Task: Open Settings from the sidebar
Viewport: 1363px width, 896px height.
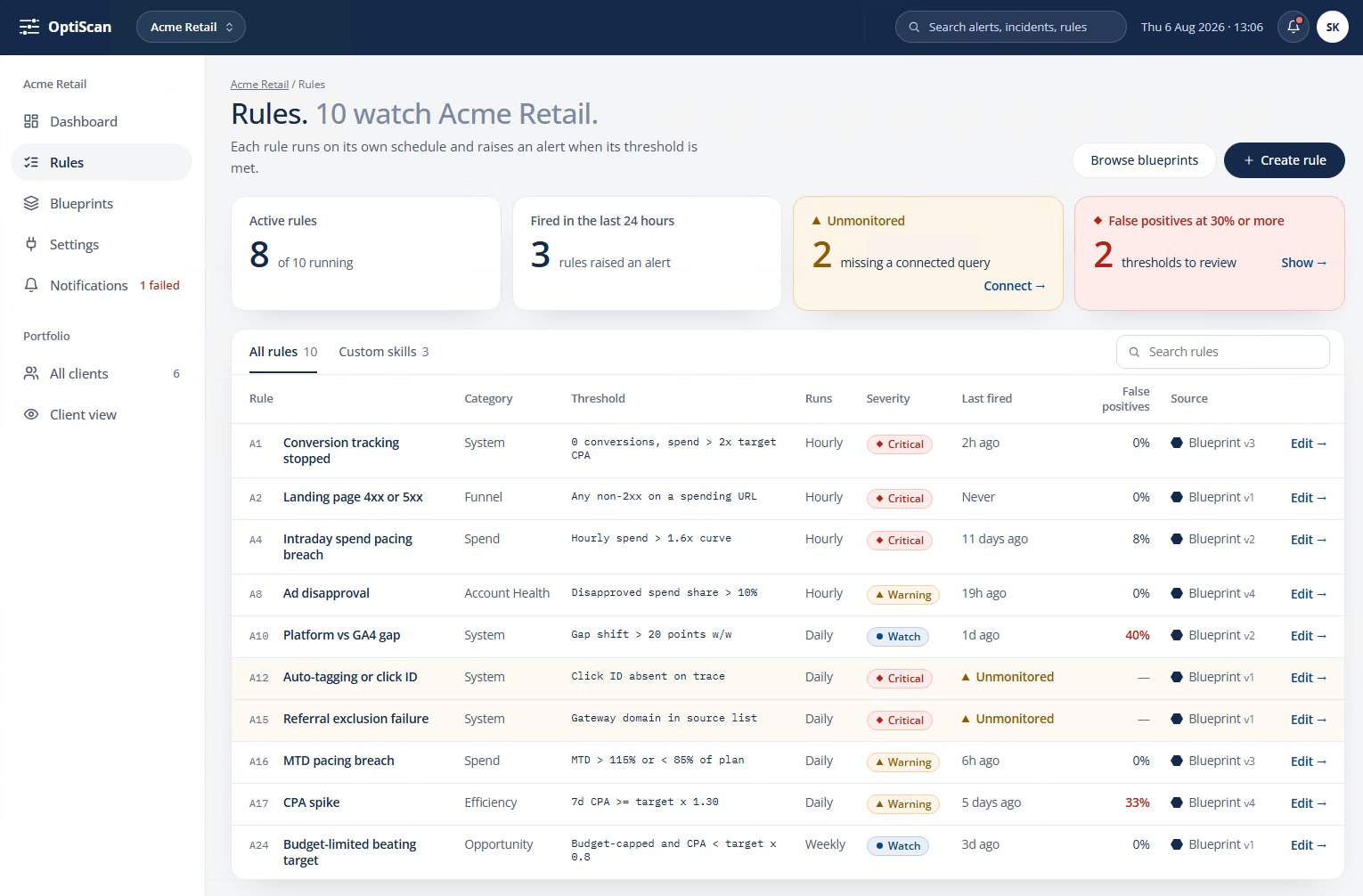Action: click(102, 244)
